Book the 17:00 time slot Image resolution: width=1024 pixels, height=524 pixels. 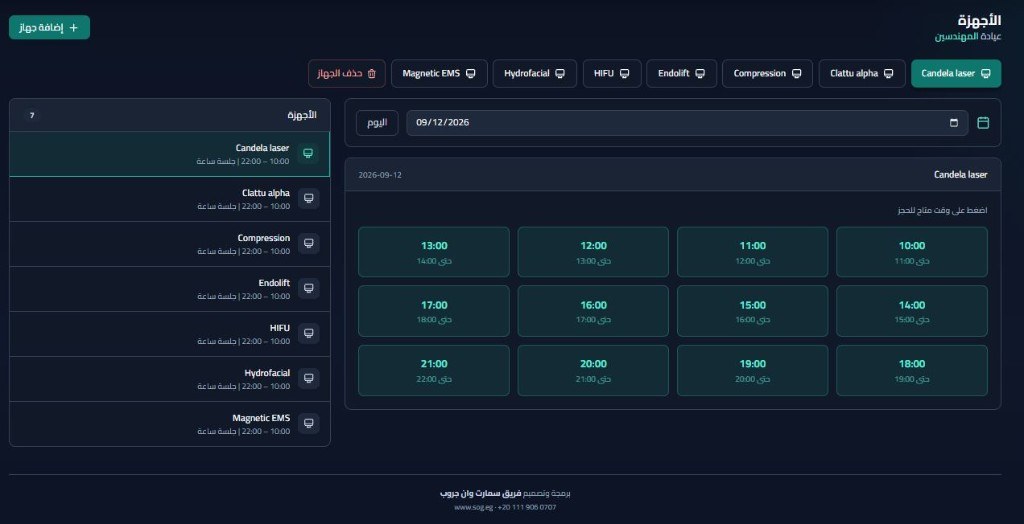[434, 311]
